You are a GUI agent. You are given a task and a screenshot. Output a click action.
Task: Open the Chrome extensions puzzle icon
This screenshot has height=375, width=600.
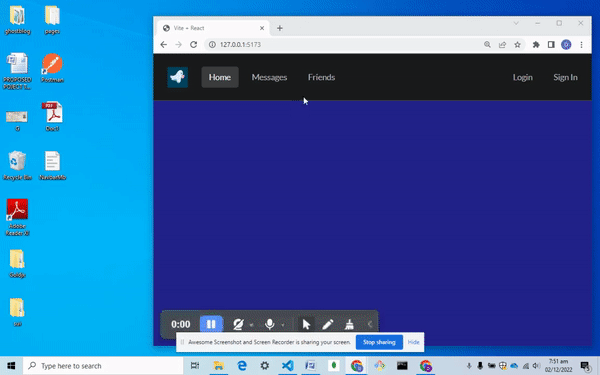tap(536, 44)
